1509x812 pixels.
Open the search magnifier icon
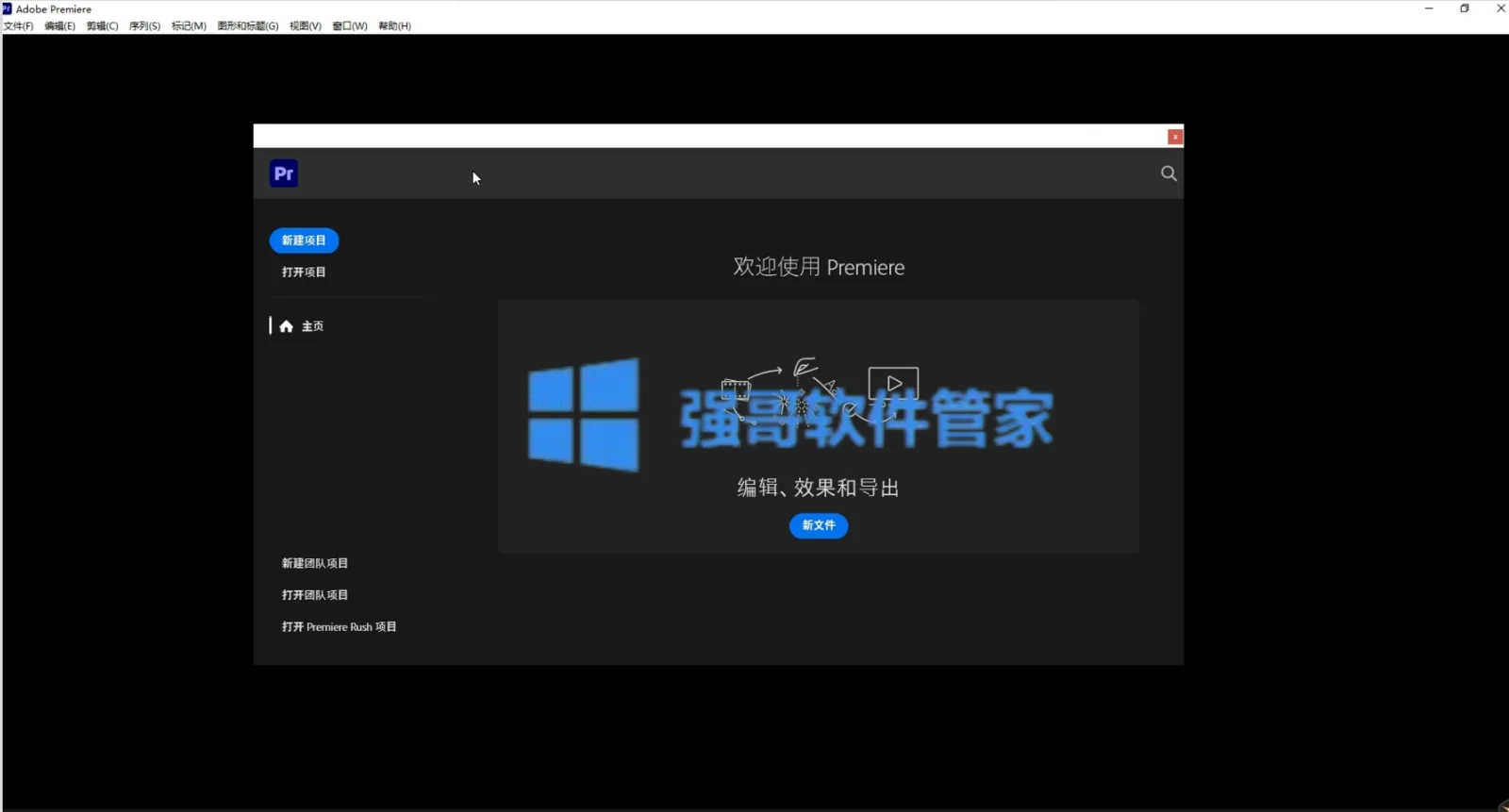[1169, 174]
